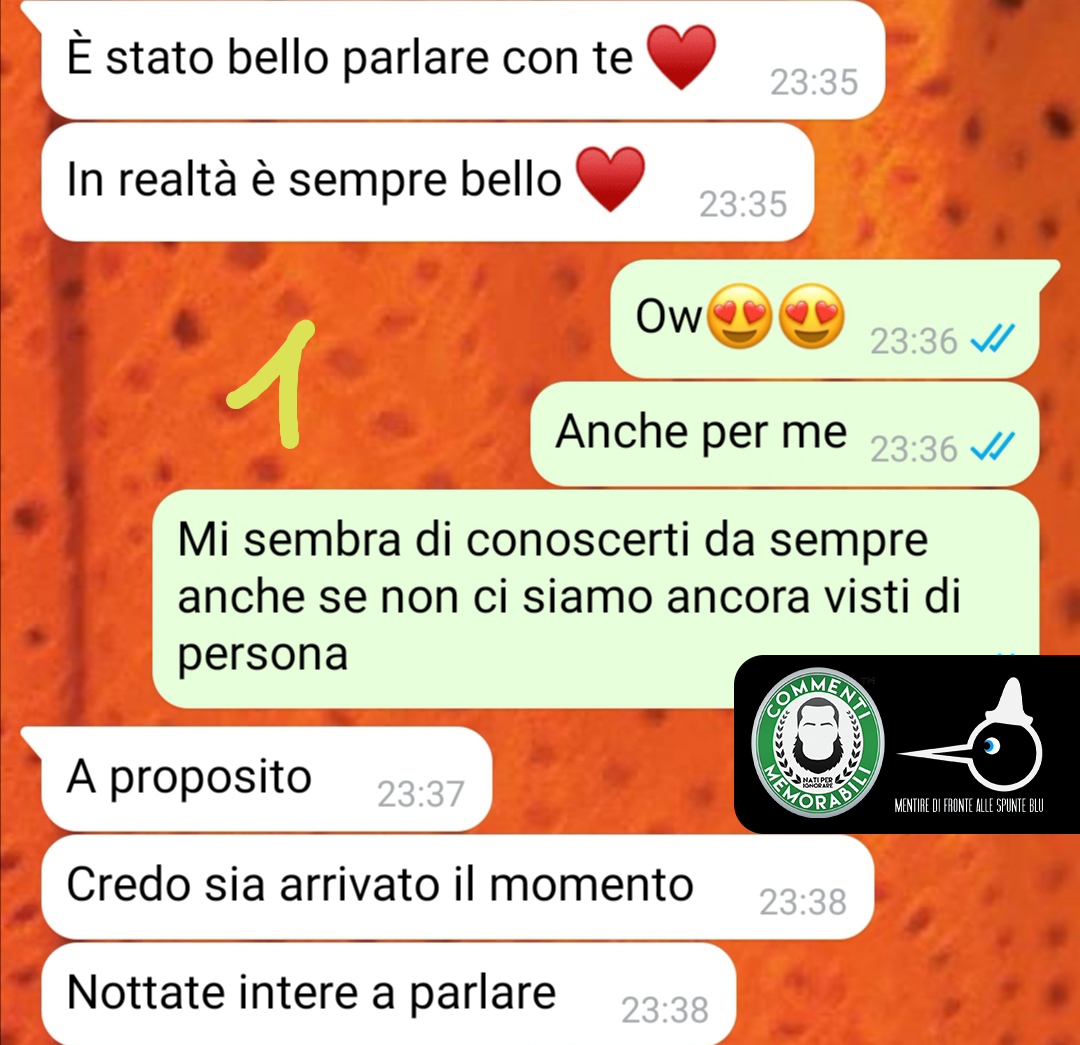1080x1045 pixels.
Task: Click the red heart after 'parlare con te'
Action: point(681,58)
